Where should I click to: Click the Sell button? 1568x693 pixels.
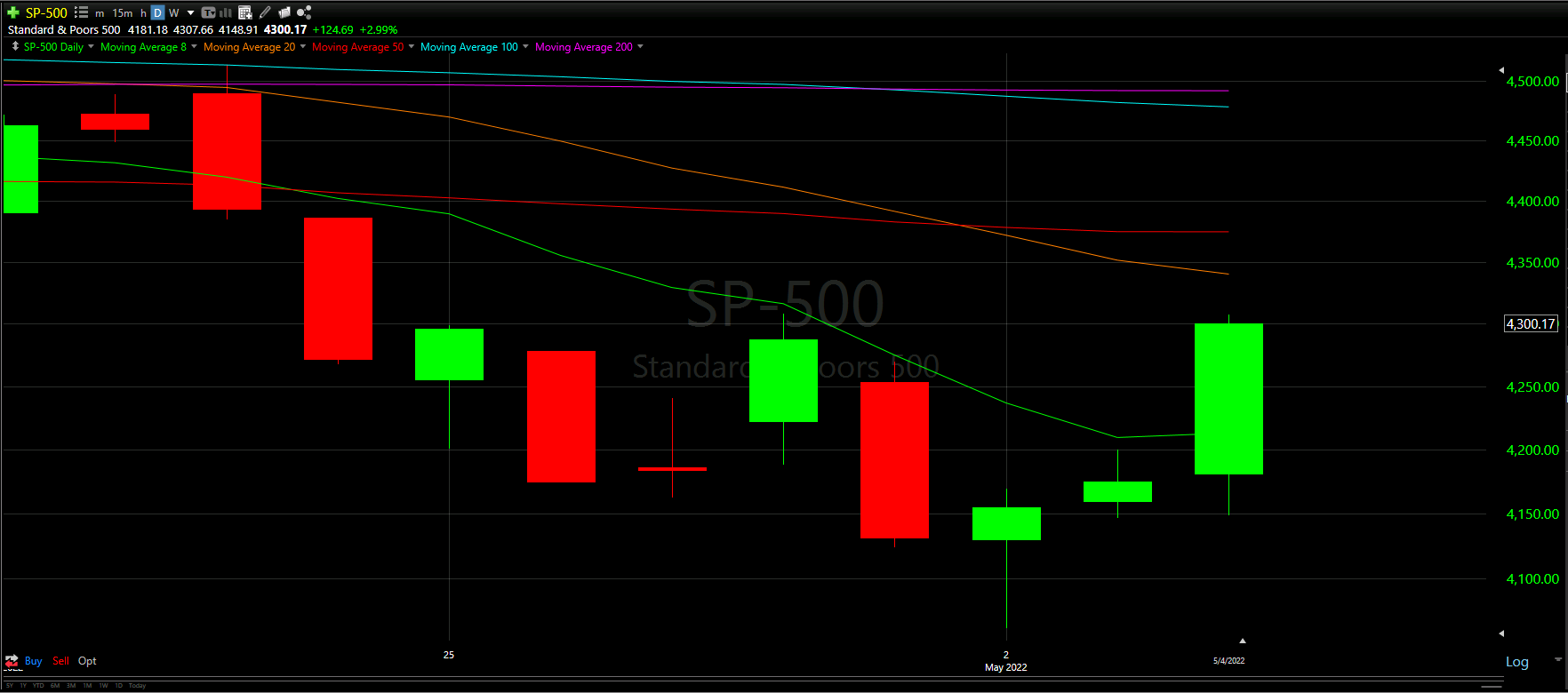(x=60, y=661)
